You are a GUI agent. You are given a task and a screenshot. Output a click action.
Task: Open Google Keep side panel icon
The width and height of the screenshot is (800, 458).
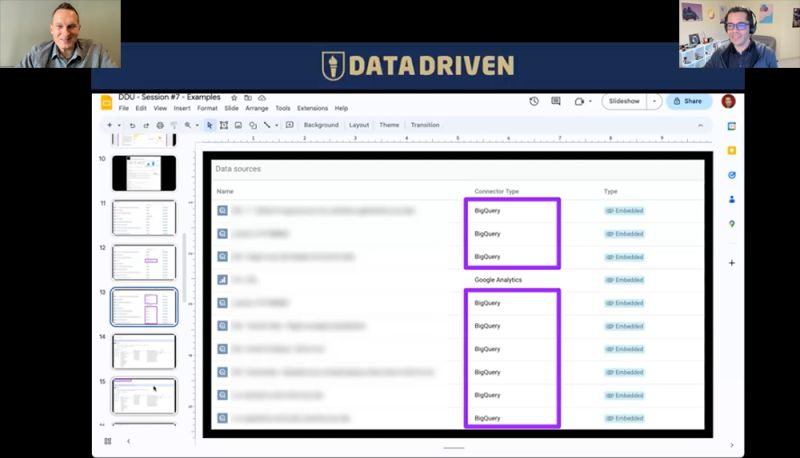[732, 150]
